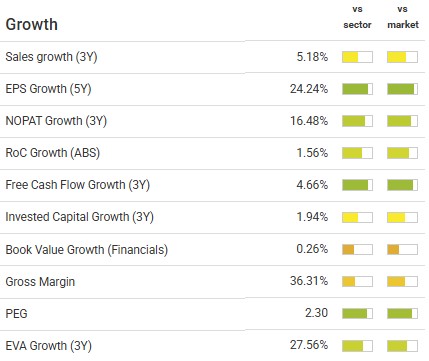Click the Growth section heading
Viewport: 429px width, 361px height.
tap(32, 25)
